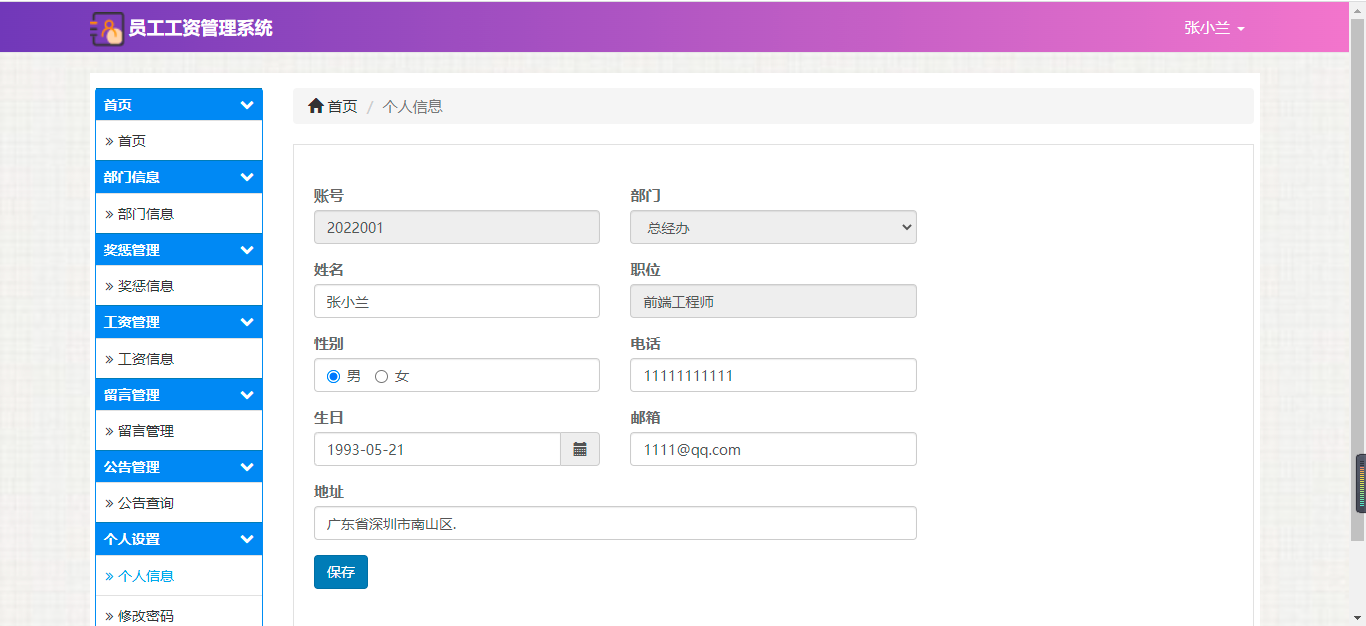
Task: Collapse the 工资管理 sidebar section
Action: (179, 322)
